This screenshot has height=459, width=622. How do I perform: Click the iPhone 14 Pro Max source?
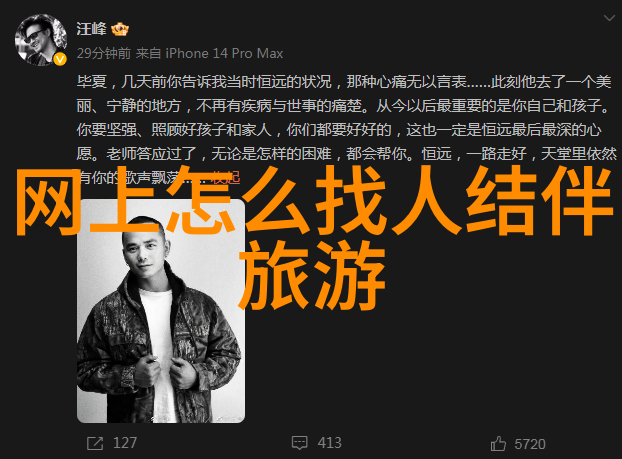[224, 53]
